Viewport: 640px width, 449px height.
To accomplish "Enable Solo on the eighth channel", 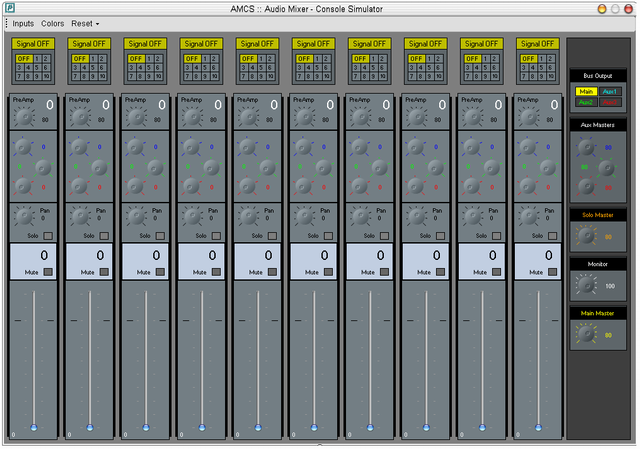I will [440, 236].
